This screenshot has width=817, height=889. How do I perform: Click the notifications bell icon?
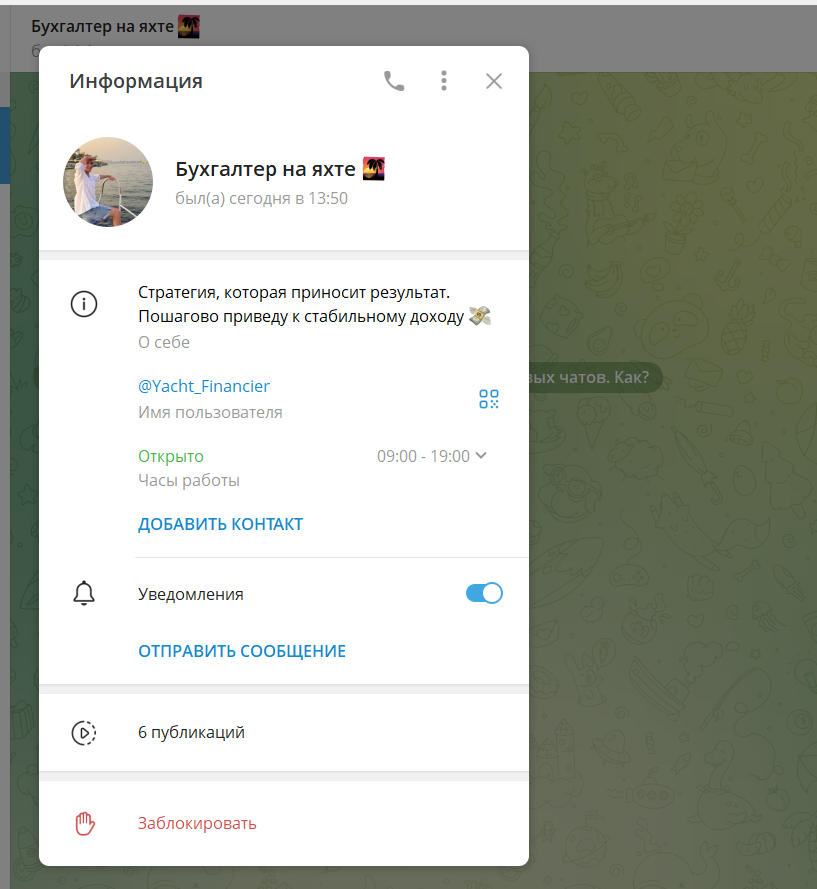[x=84, y=592]
